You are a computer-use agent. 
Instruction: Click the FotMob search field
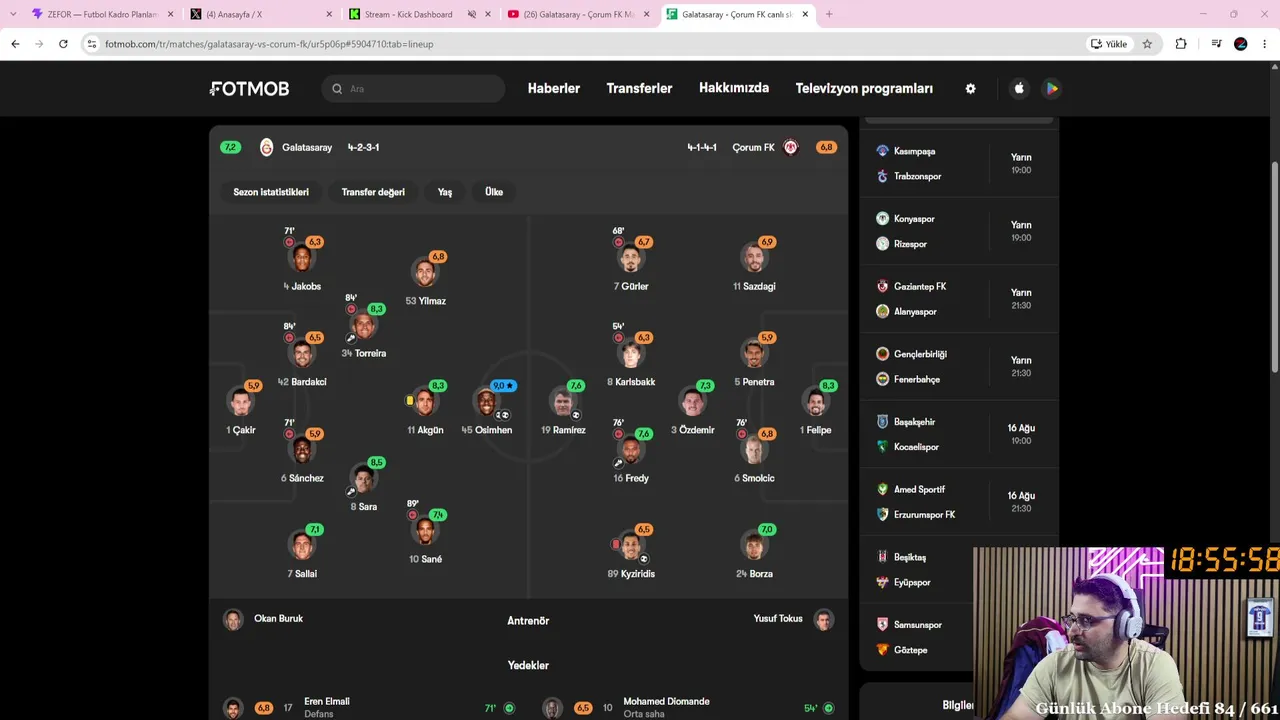tap(413, 89)
